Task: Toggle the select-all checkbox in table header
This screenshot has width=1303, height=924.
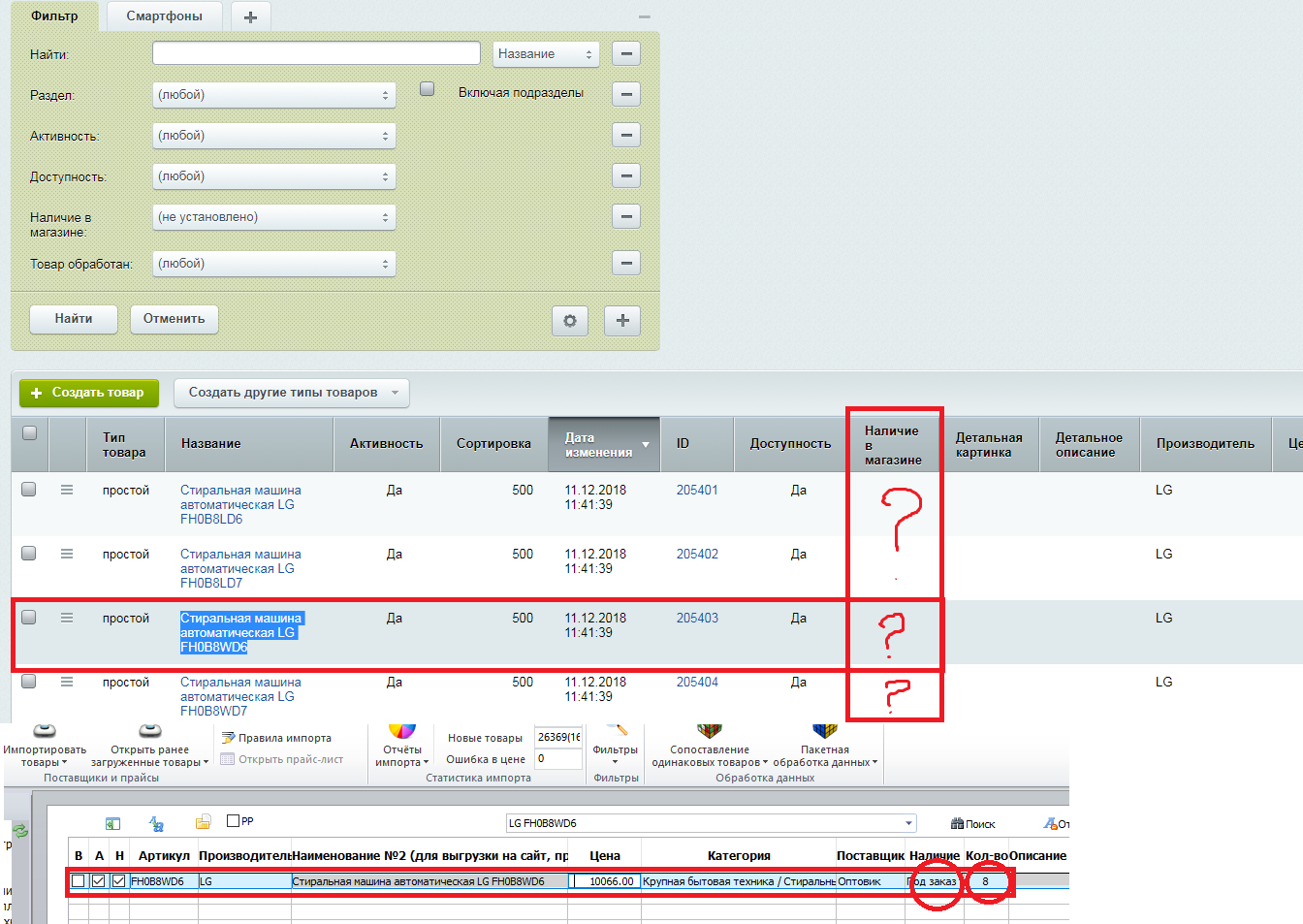Action: (29, 433)
